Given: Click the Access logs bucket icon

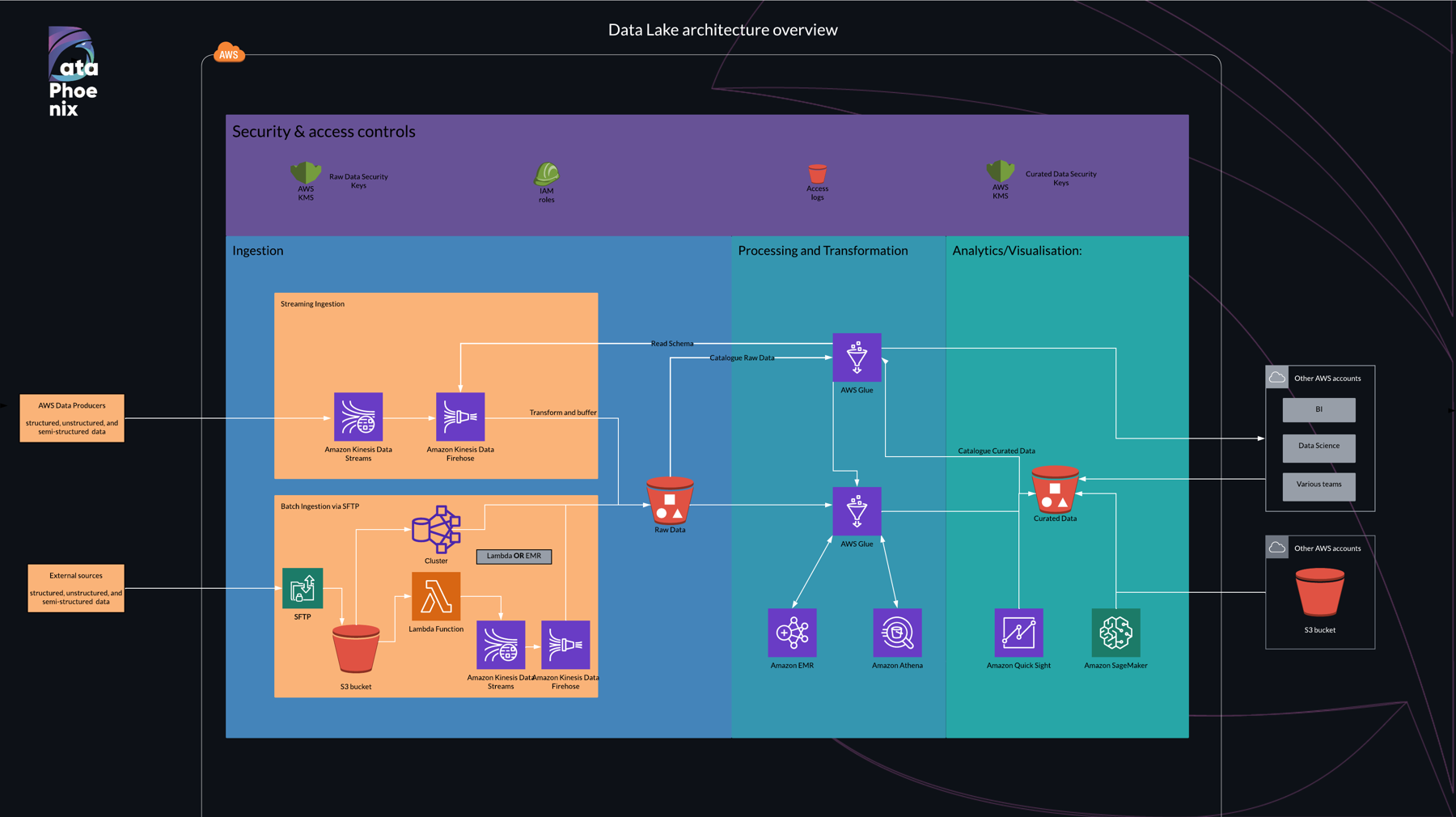Looking at the screenshot, I should point(817,173).
